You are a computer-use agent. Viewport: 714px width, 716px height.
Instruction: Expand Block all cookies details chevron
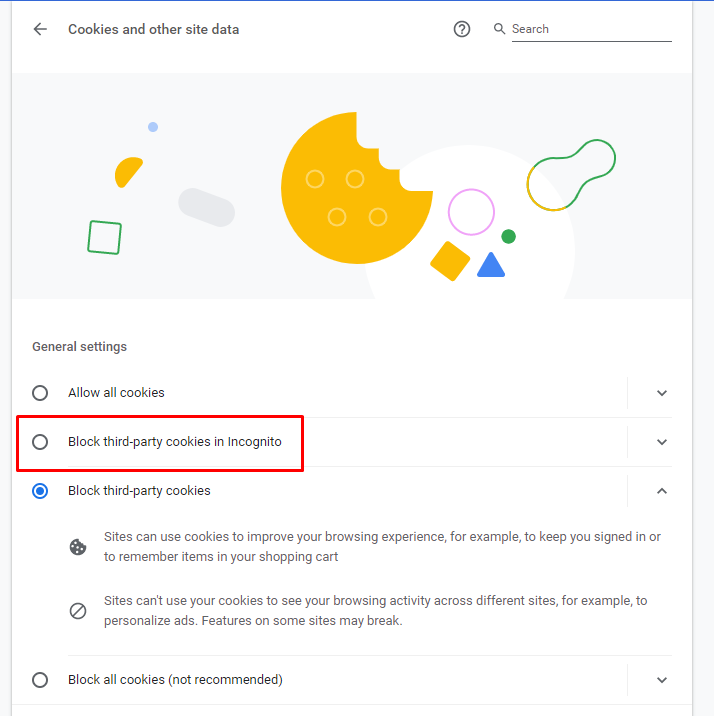(x=662, y=680)
